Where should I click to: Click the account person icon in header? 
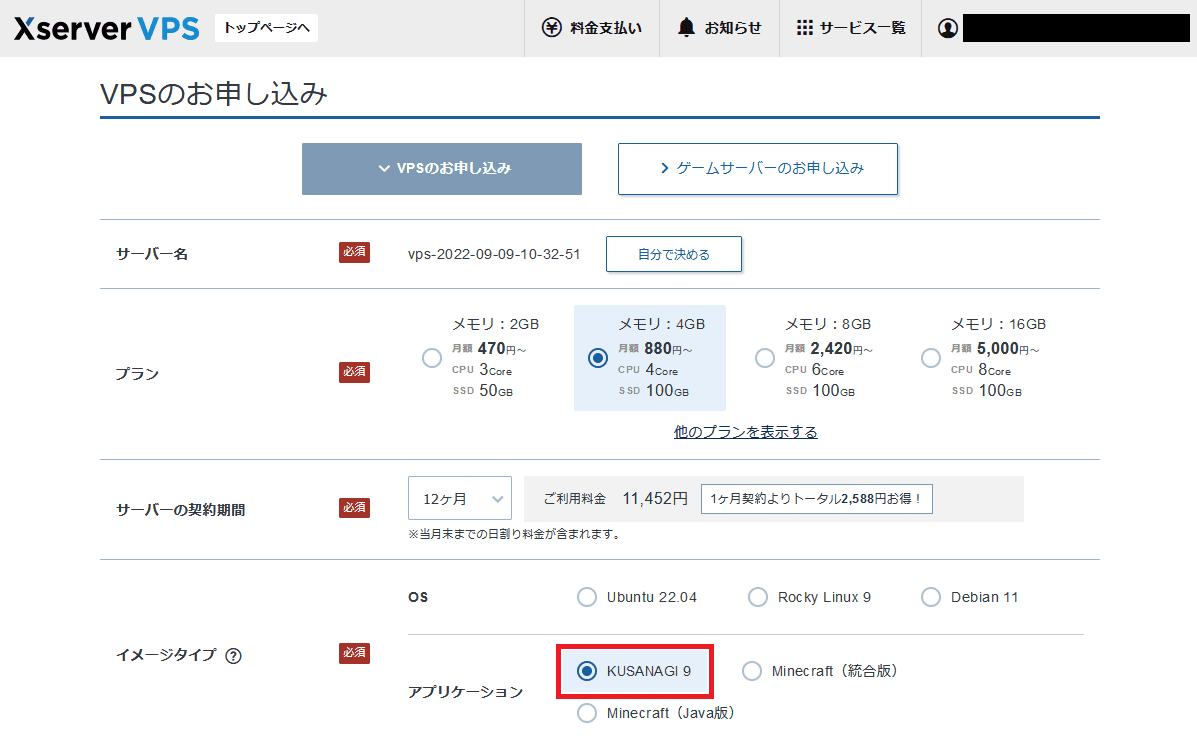947,28
